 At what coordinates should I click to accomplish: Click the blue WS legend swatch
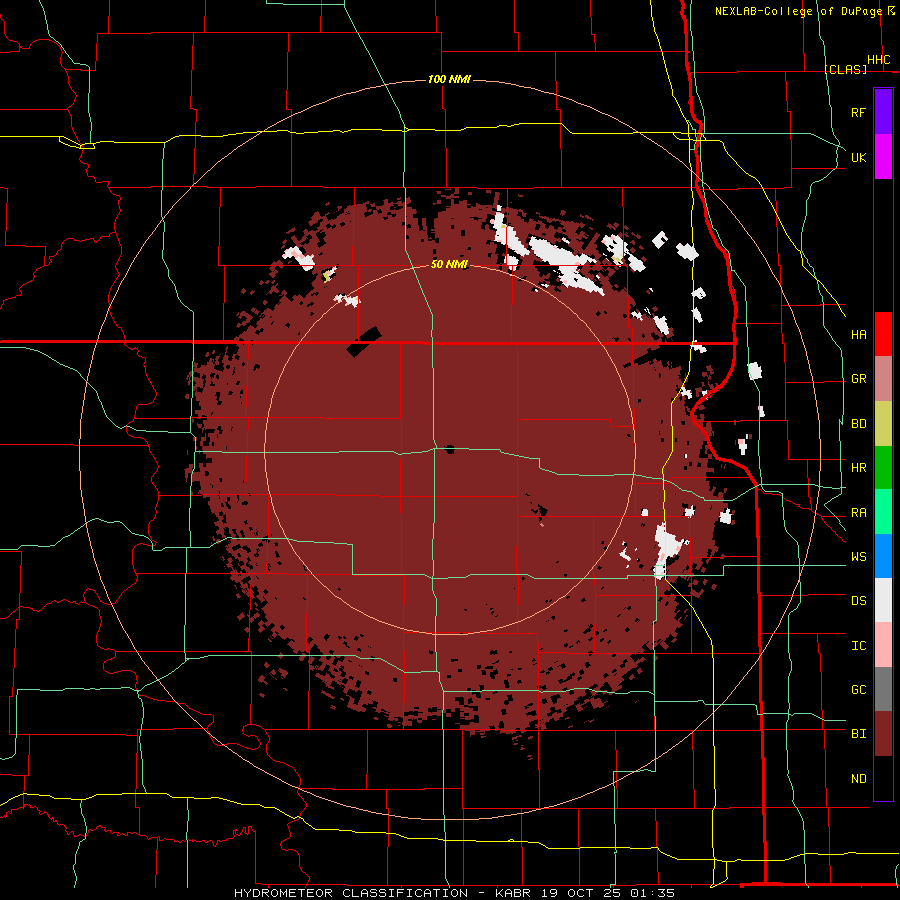pos(883,556)
